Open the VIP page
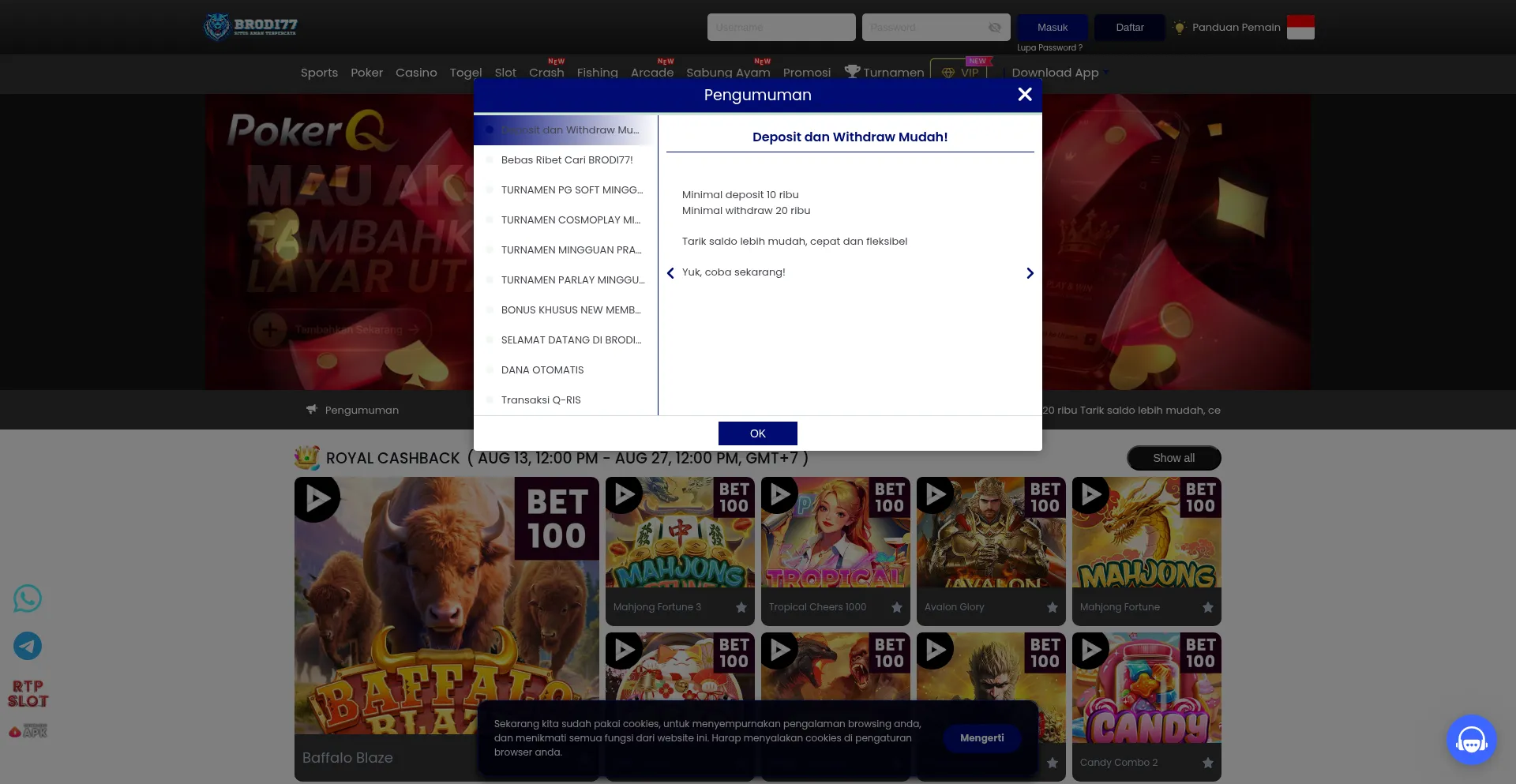The width and height of the screenshot is (1516, 784). click(960, 73)
